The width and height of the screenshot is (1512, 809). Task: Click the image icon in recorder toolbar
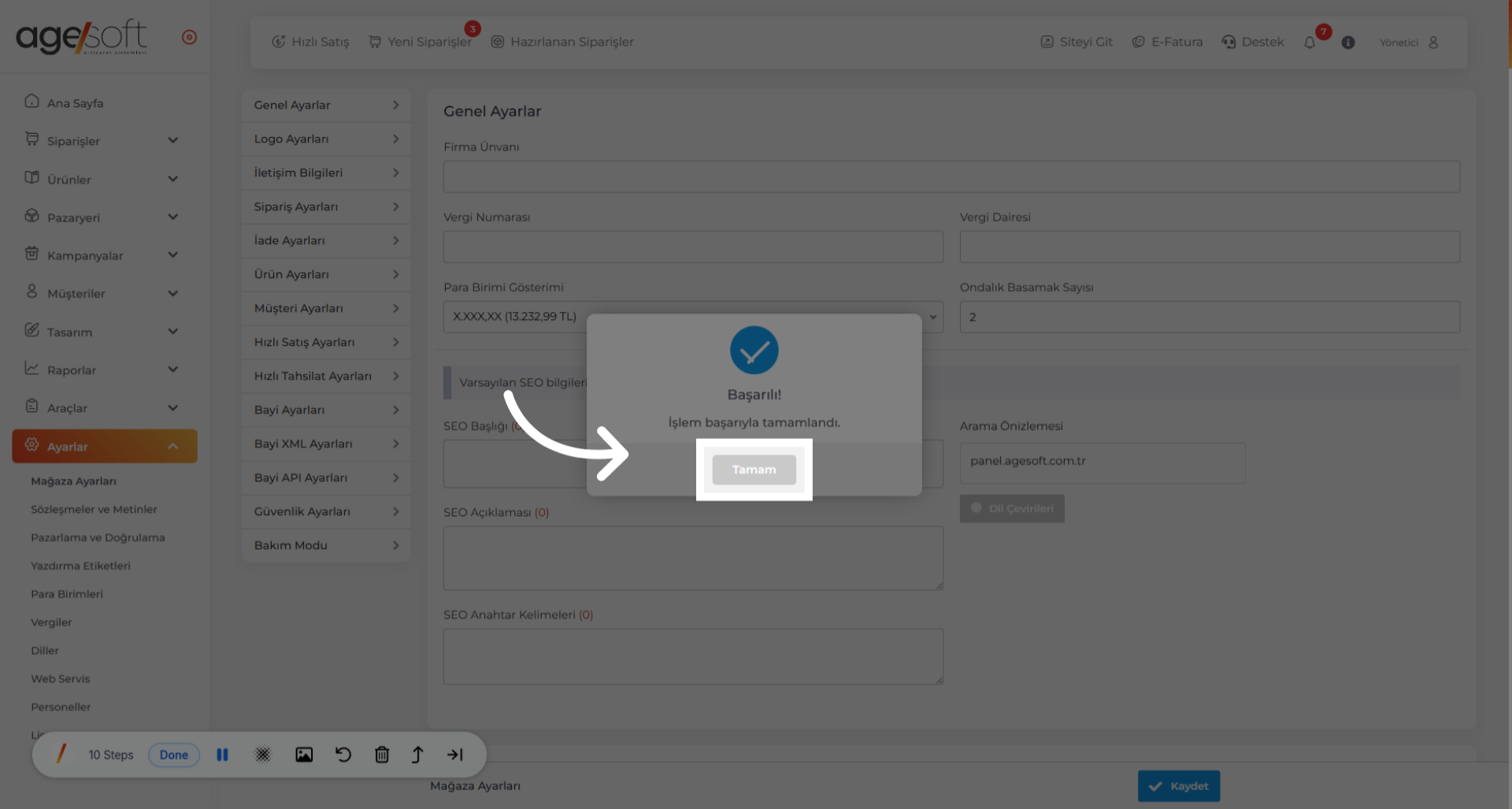coord(304,755)
